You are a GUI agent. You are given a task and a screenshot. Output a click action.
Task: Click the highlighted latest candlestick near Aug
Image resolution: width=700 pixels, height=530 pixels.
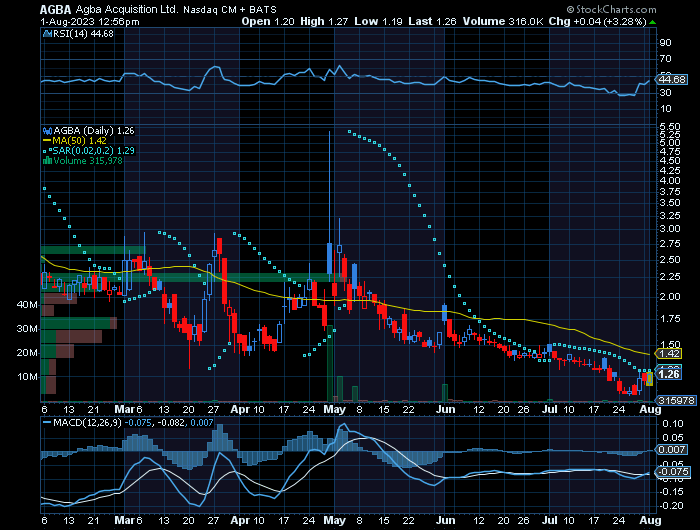click(650, 379)
